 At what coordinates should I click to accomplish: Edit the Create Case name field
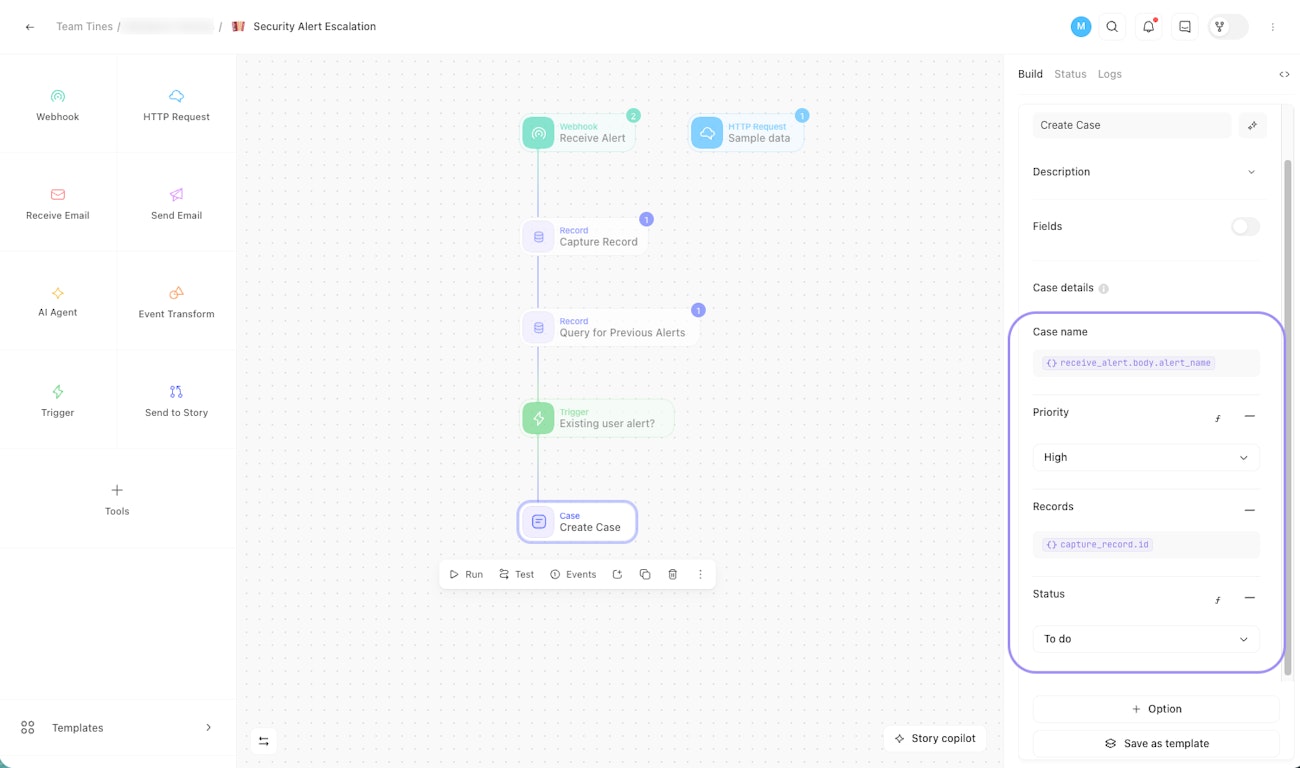1132,125
